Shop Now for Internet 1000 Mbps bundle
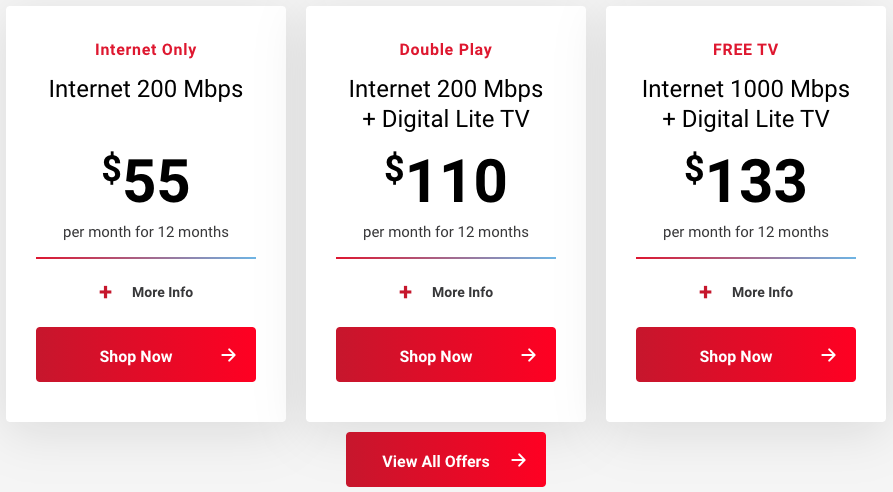Image resolution: width=893 pixels, height=492 pixels. tap(746, 354)
